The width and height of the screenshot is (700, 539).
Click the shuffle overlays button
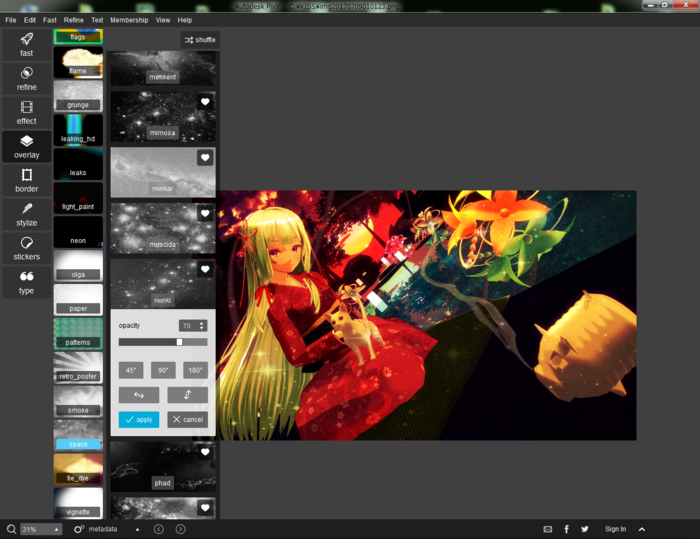click(x=200, y=40)
